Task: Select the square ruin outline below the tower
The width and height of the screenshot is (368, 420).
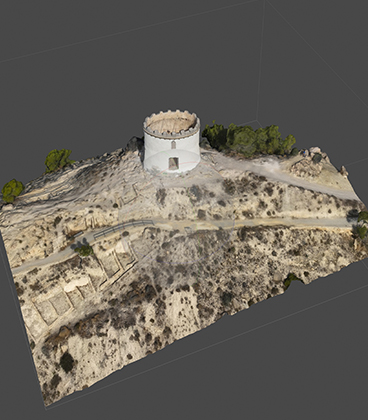Action: pyautogui.click(x=128, y=195)
